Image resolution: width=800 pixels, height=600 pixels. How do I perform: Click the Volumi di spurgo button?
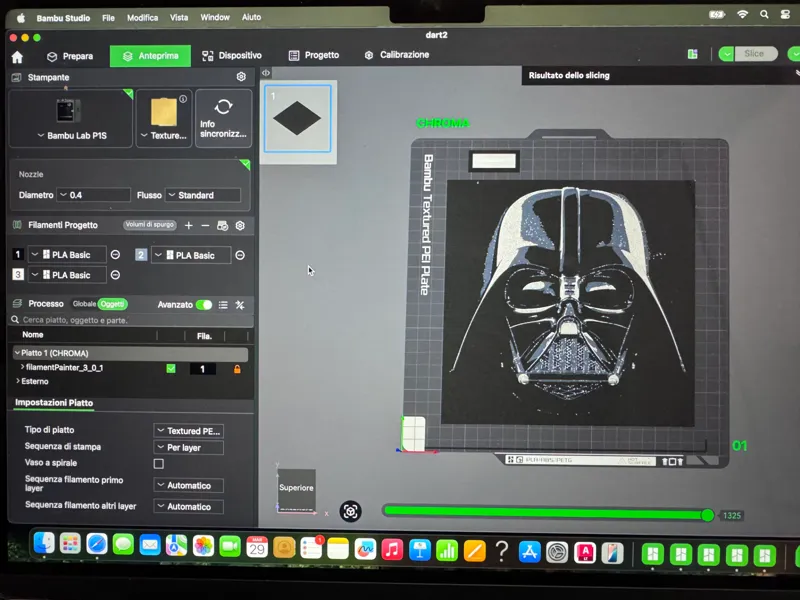tap(149, 224)
